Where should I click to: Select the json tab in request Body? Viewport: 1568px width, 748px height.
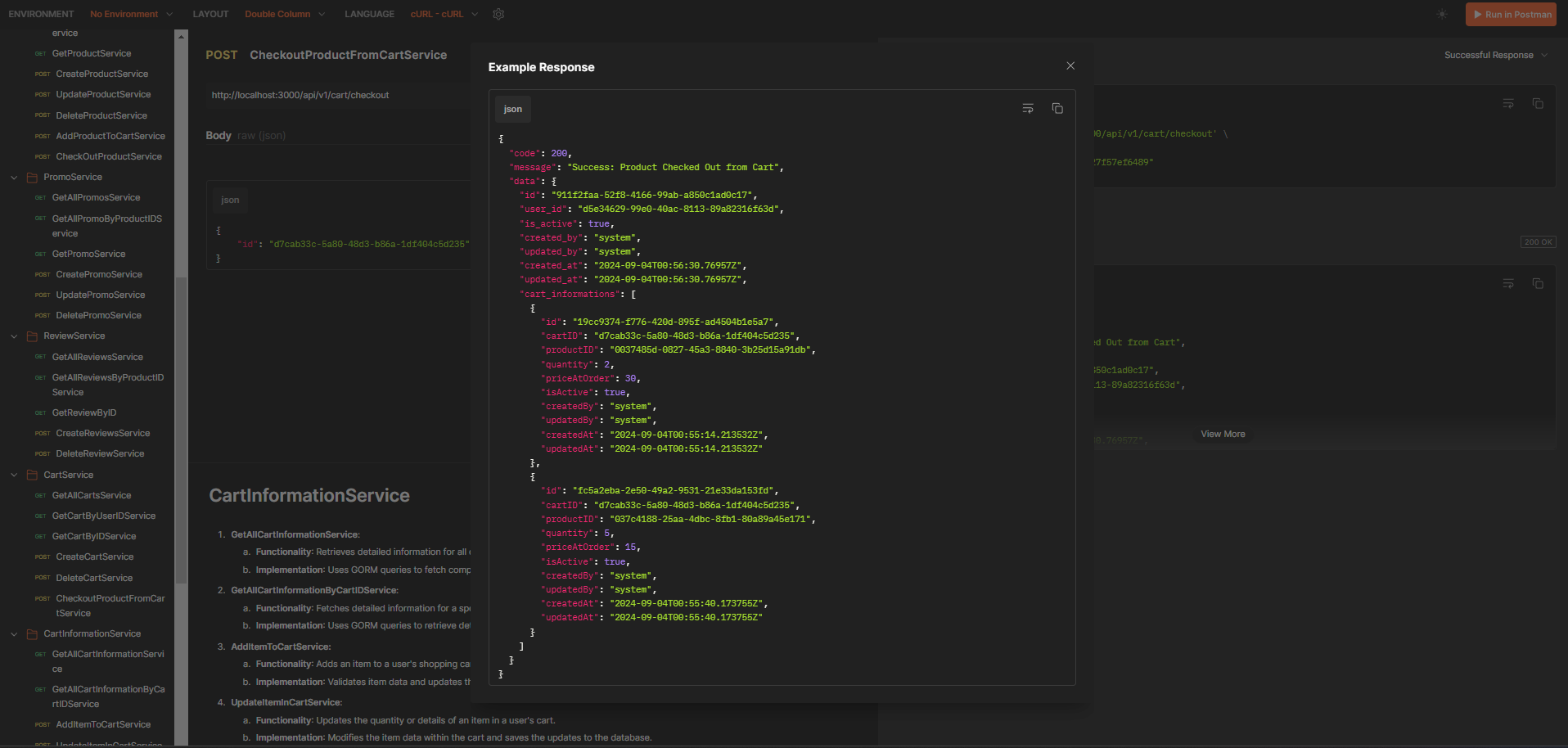(x=230, y=200)
